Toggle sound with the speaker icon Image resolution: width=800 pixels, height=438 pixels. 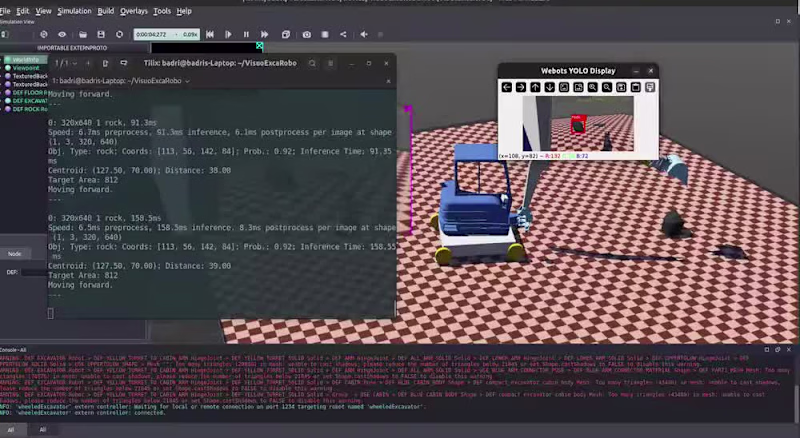point(364,34)
